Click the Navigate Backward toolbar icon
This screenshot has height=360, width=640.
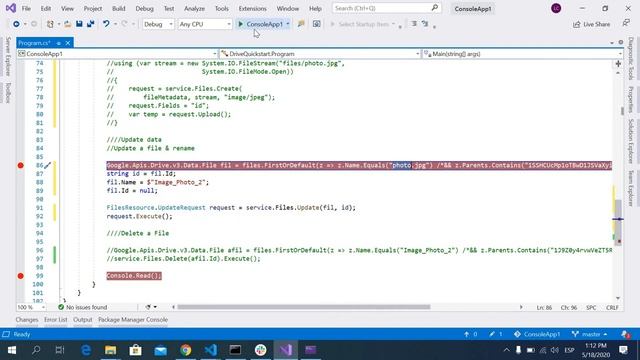[16, 24]
